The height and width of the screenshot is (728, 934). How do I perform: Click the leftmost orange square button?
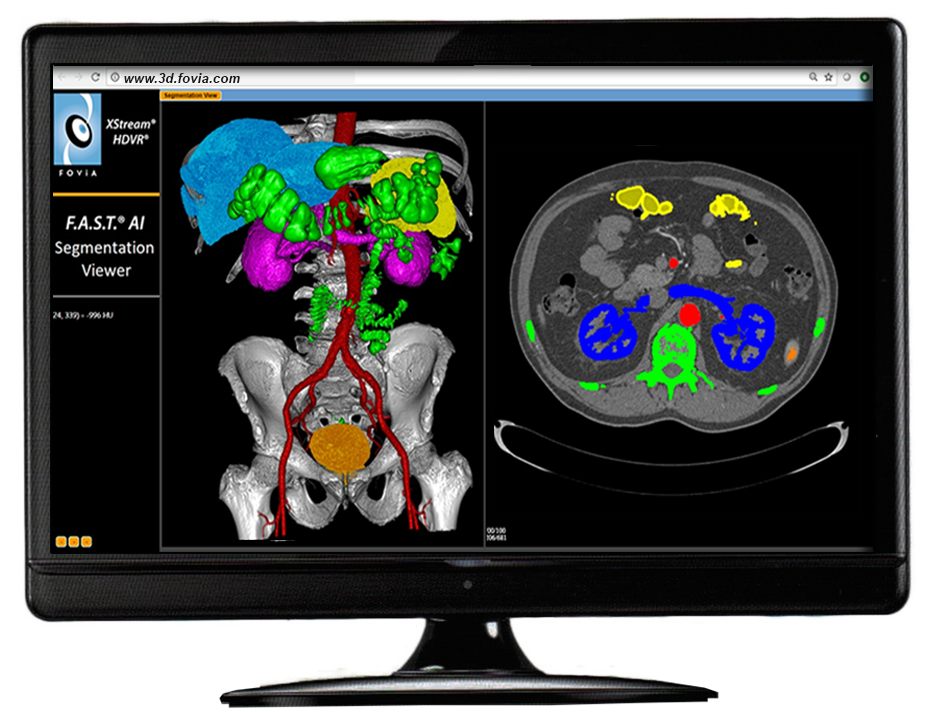click(61, 542)
